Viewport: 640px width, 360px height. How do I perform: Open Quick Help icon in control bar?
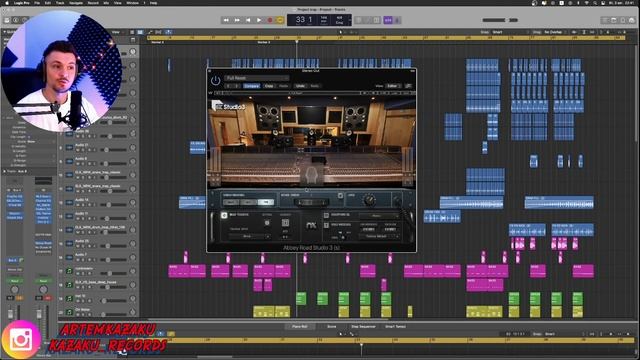point(25,20)
